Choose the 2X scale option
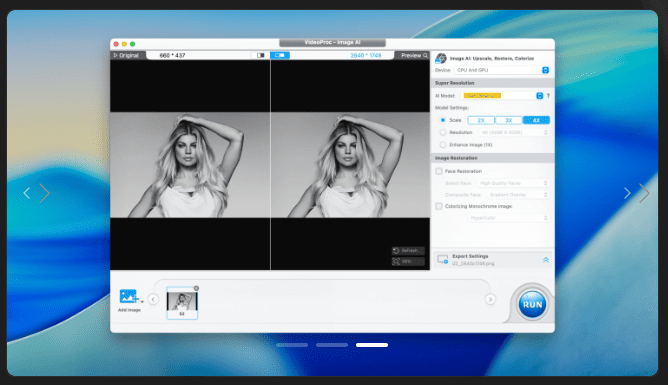 pos(481,121)
